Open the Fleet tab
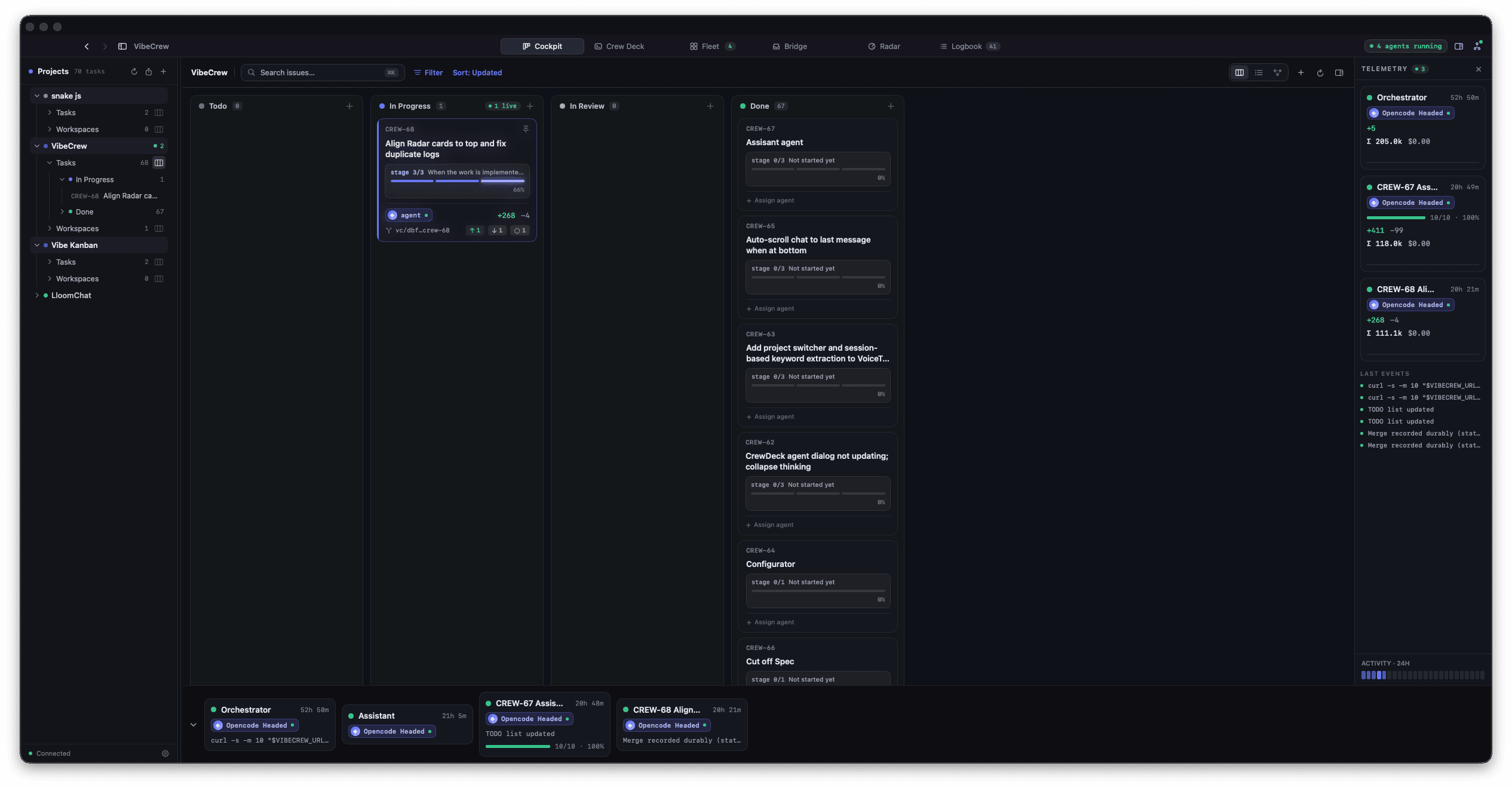 pos(712,46)
